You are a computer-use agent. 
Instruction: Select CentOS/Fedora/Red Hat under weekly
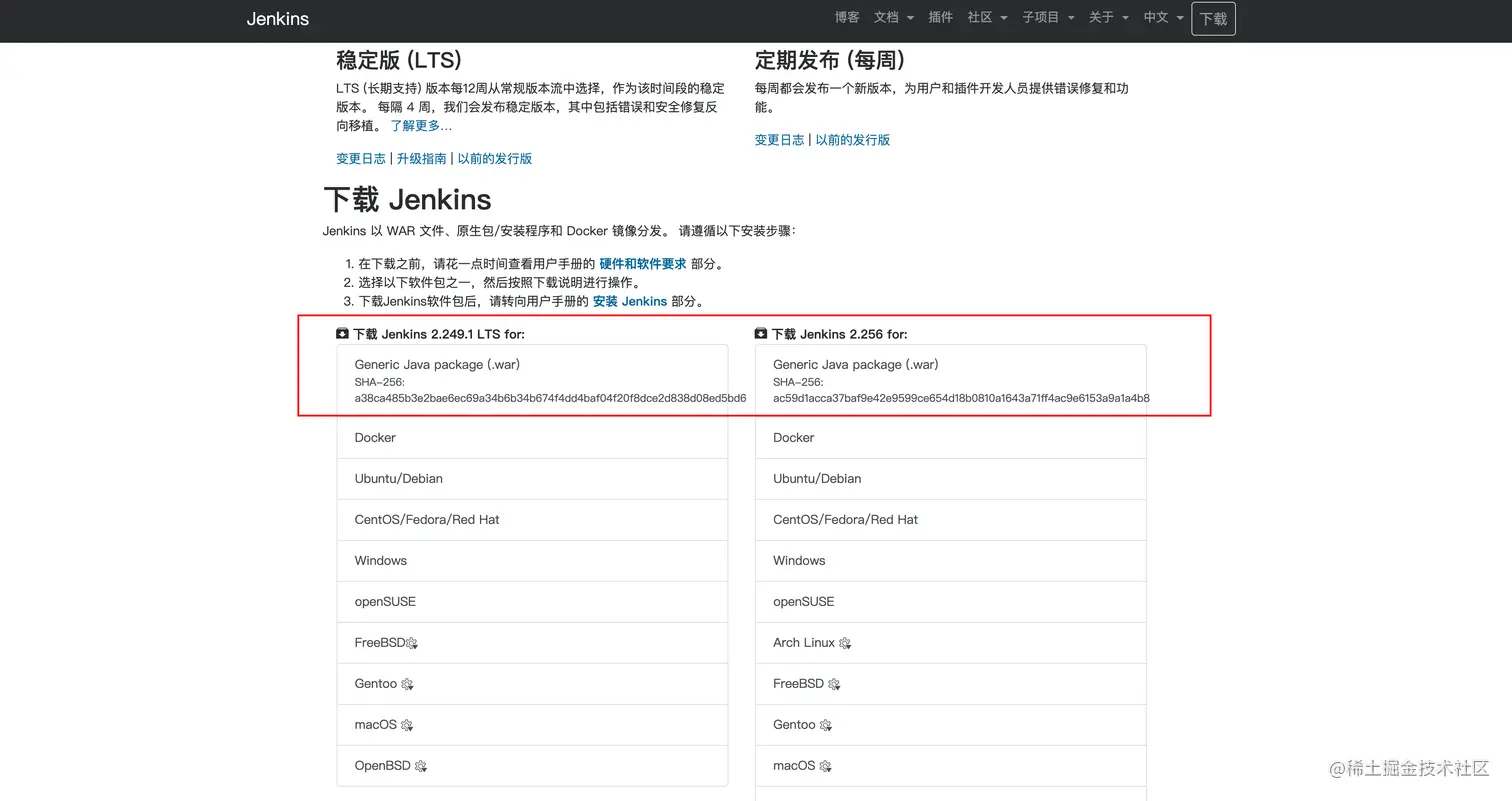[950, 520]
